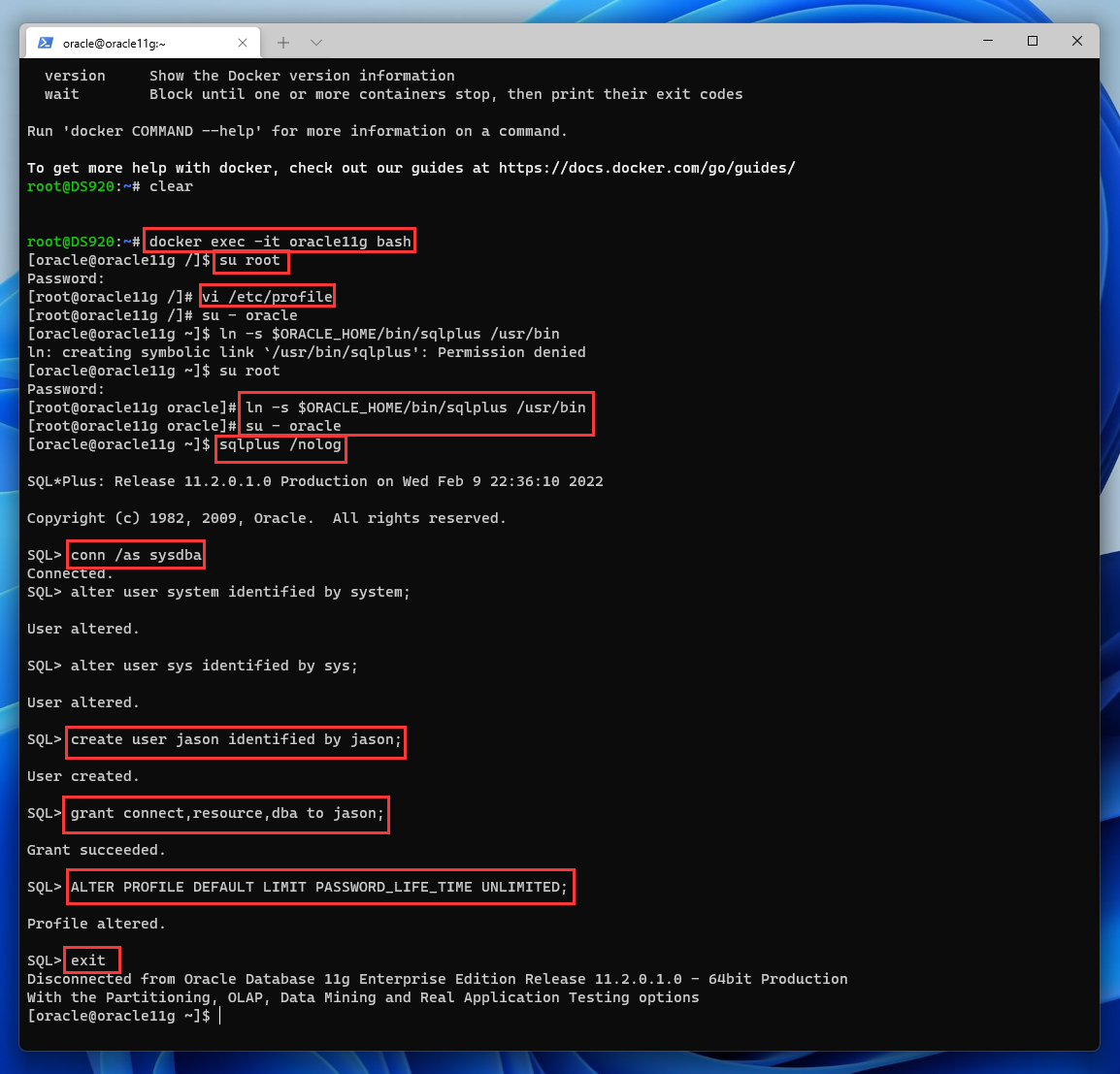The height and width of the screenshot is (1074, 1120).
Task: Close the Windows Terminal window
Action: [x=1077, y=41]
